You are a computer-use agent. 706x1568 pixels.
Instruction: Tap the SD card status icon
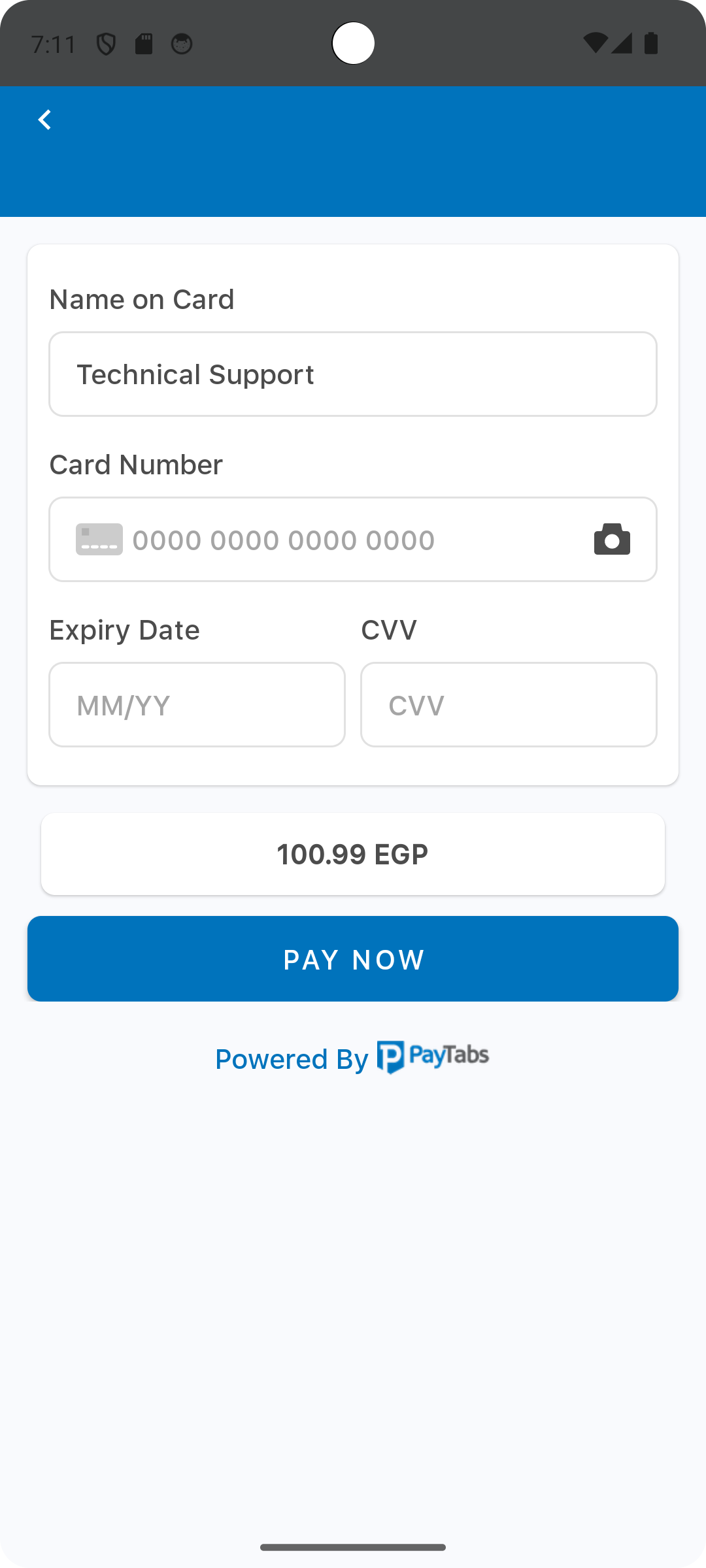click(144, 44)
